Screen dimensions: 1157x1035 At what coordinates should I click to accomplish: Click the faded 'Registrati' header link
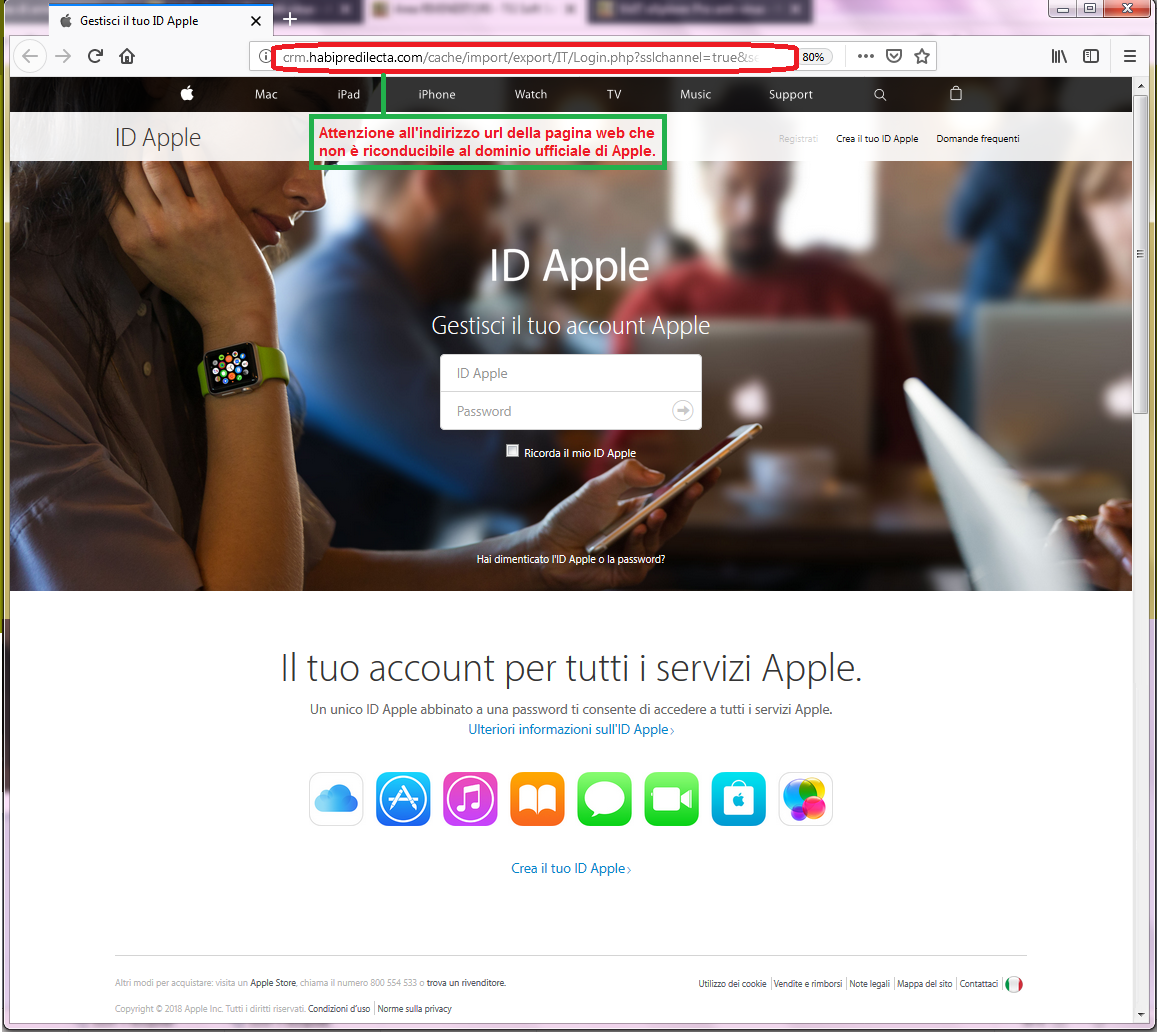tap(798, 139)
